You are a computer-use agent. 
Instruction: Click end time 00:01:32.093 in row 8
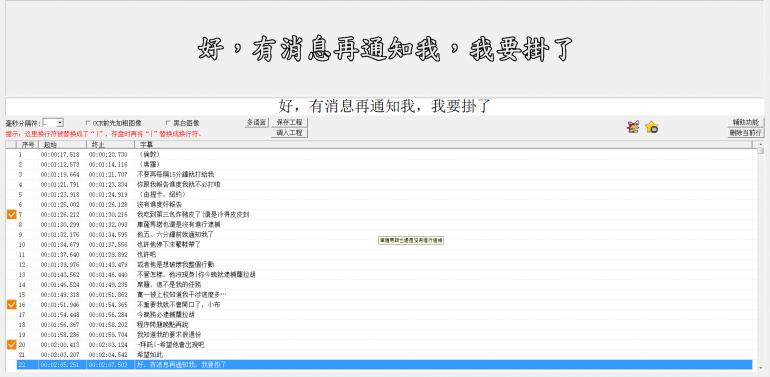[x=108, y=224]
